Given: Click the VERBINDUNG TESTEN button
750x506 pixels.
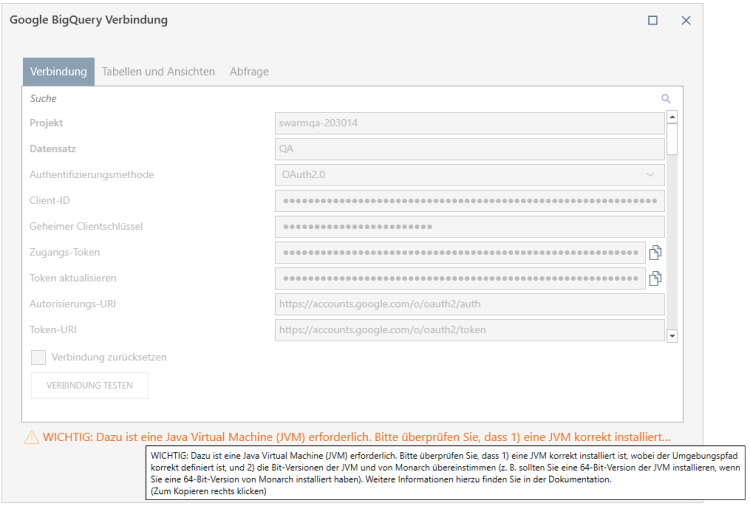Looking at the screenshot, I should pos(90,385).
